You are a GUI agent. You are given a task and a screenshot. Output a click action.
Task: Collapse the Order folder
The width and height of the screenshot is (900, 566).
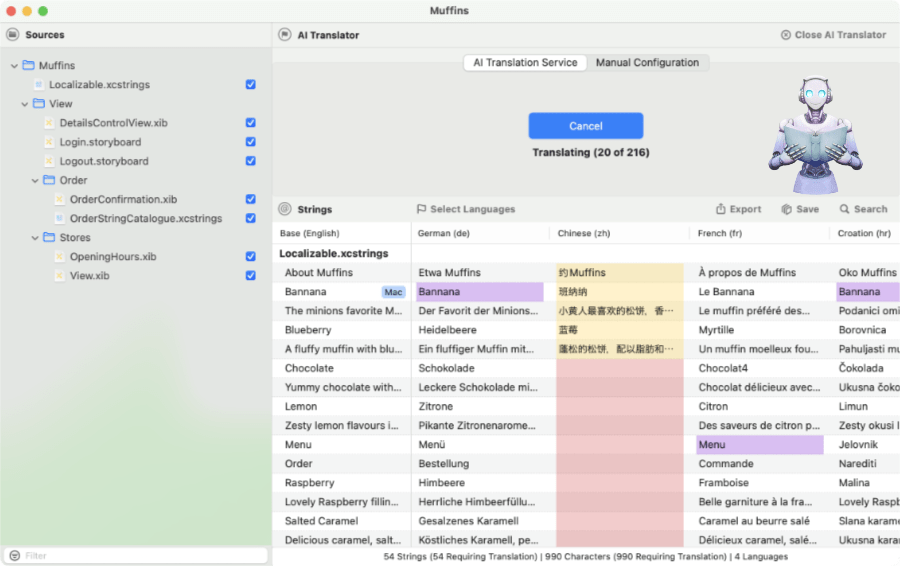click(35, 181)
